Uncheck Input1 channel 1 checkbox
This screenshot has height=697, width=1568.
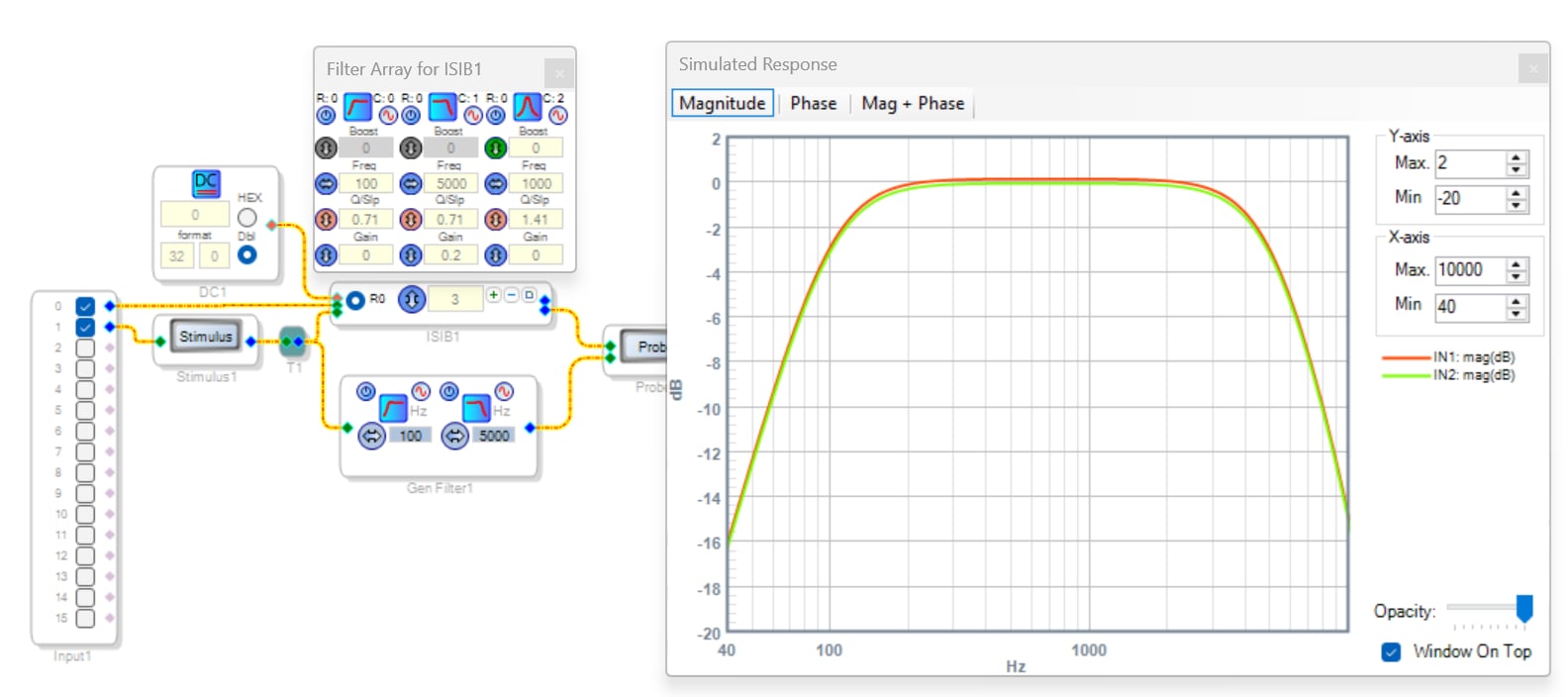pos(85,327)
